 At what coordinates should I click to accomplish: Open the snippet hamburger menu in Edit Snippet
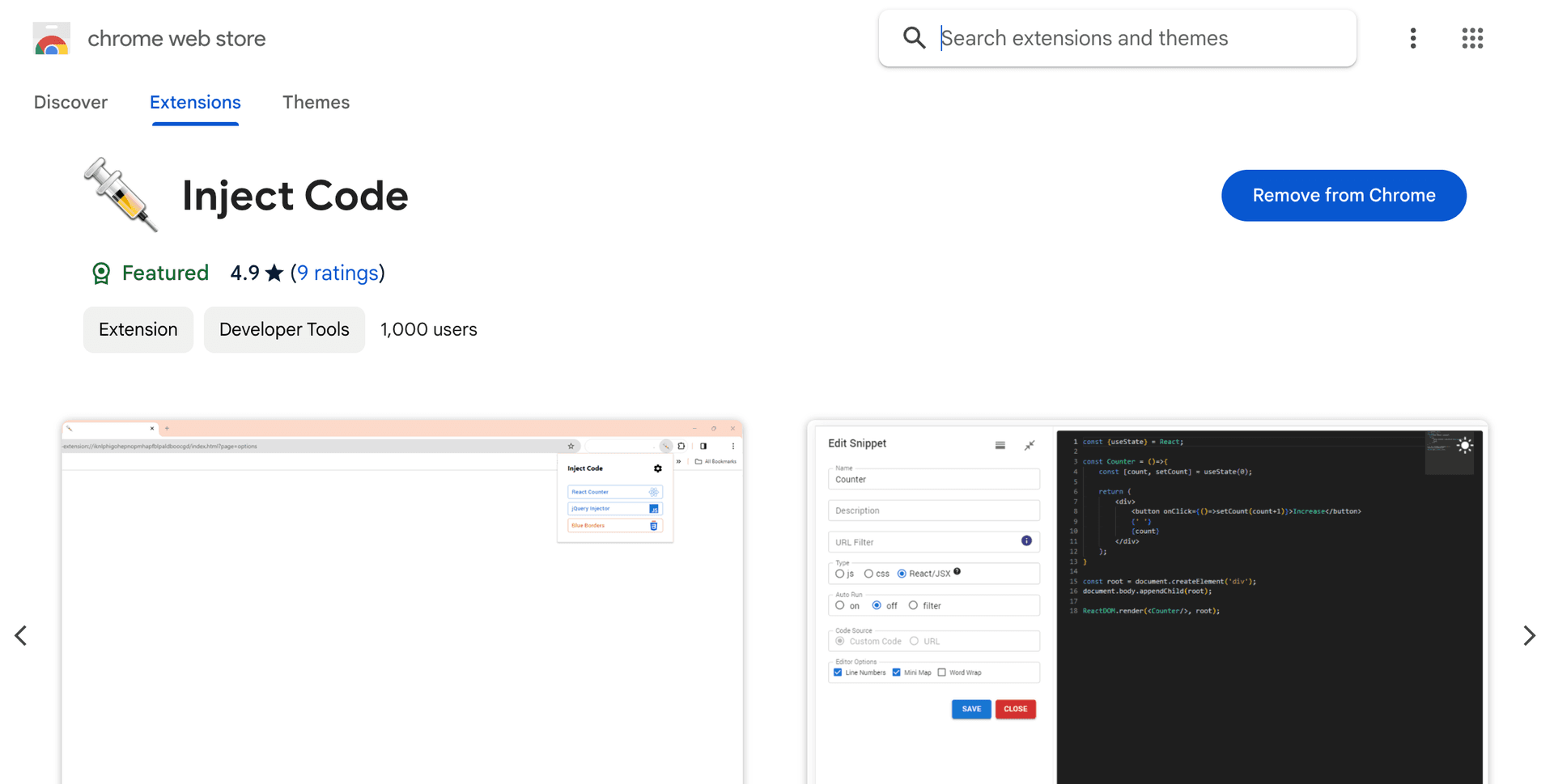(1000, 445)
